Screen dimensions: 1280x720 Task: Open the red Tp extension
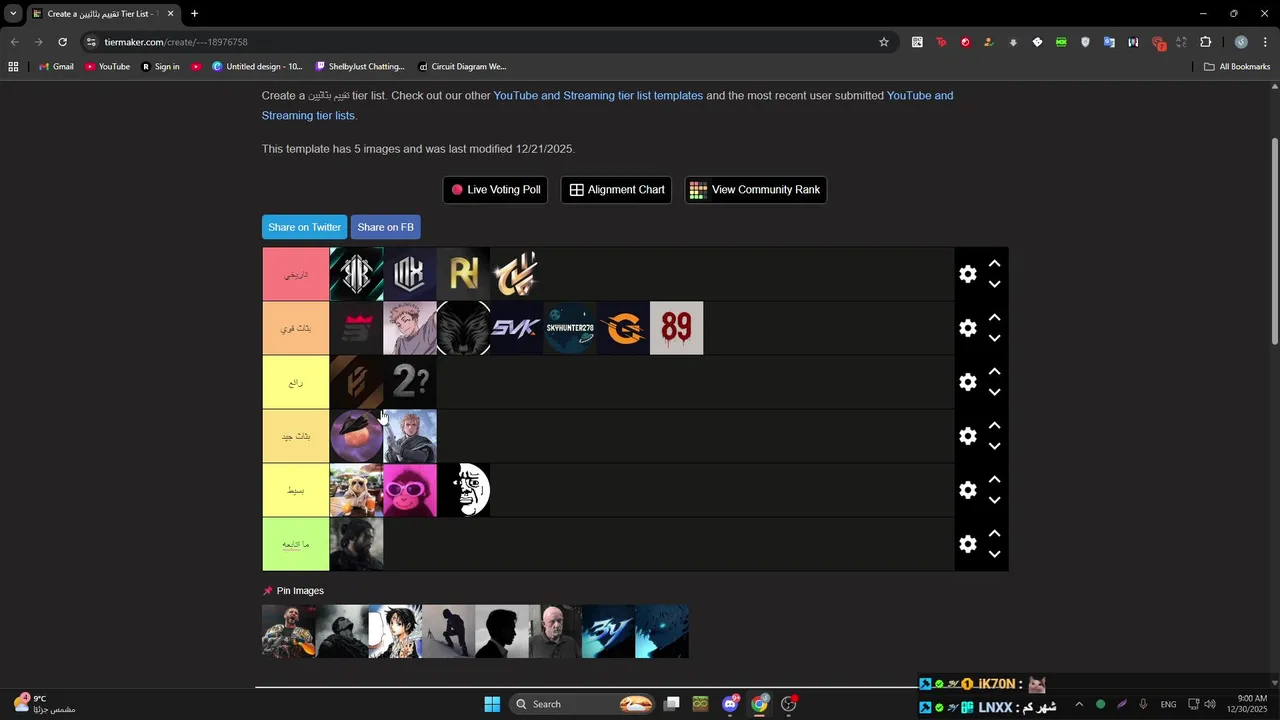(941, 42)
